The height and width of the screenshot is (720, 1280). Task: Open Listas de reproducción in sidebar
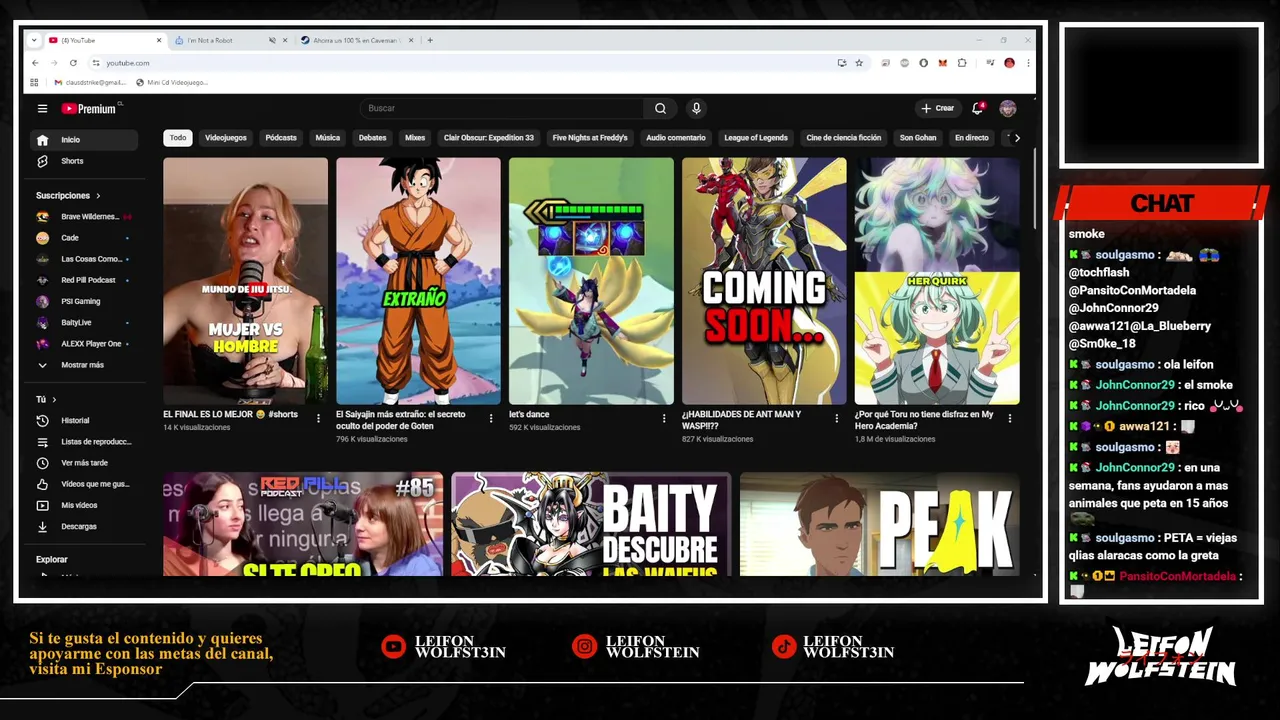[x=84, y=441]
